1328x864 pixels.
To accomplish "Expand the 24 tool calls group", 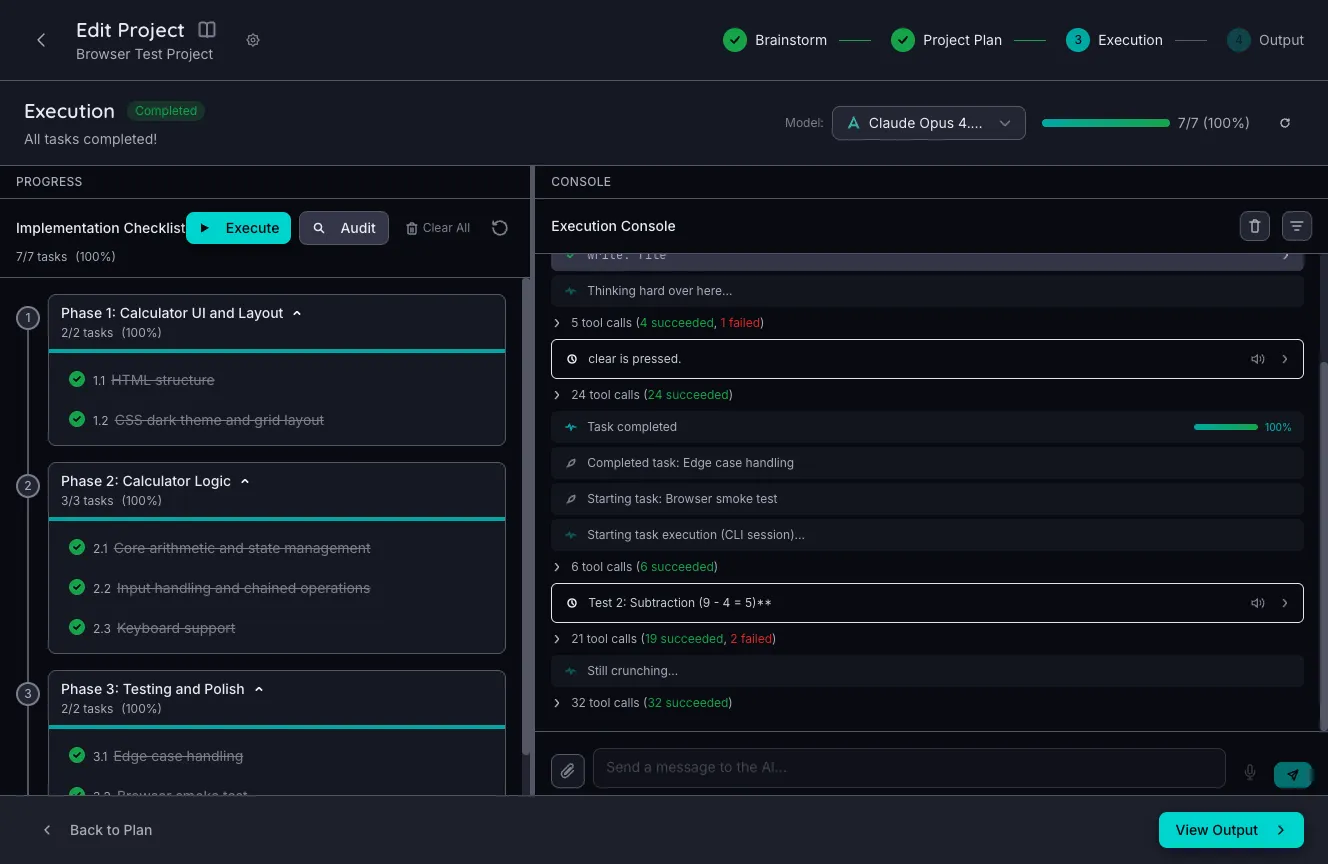I will 558,395.
